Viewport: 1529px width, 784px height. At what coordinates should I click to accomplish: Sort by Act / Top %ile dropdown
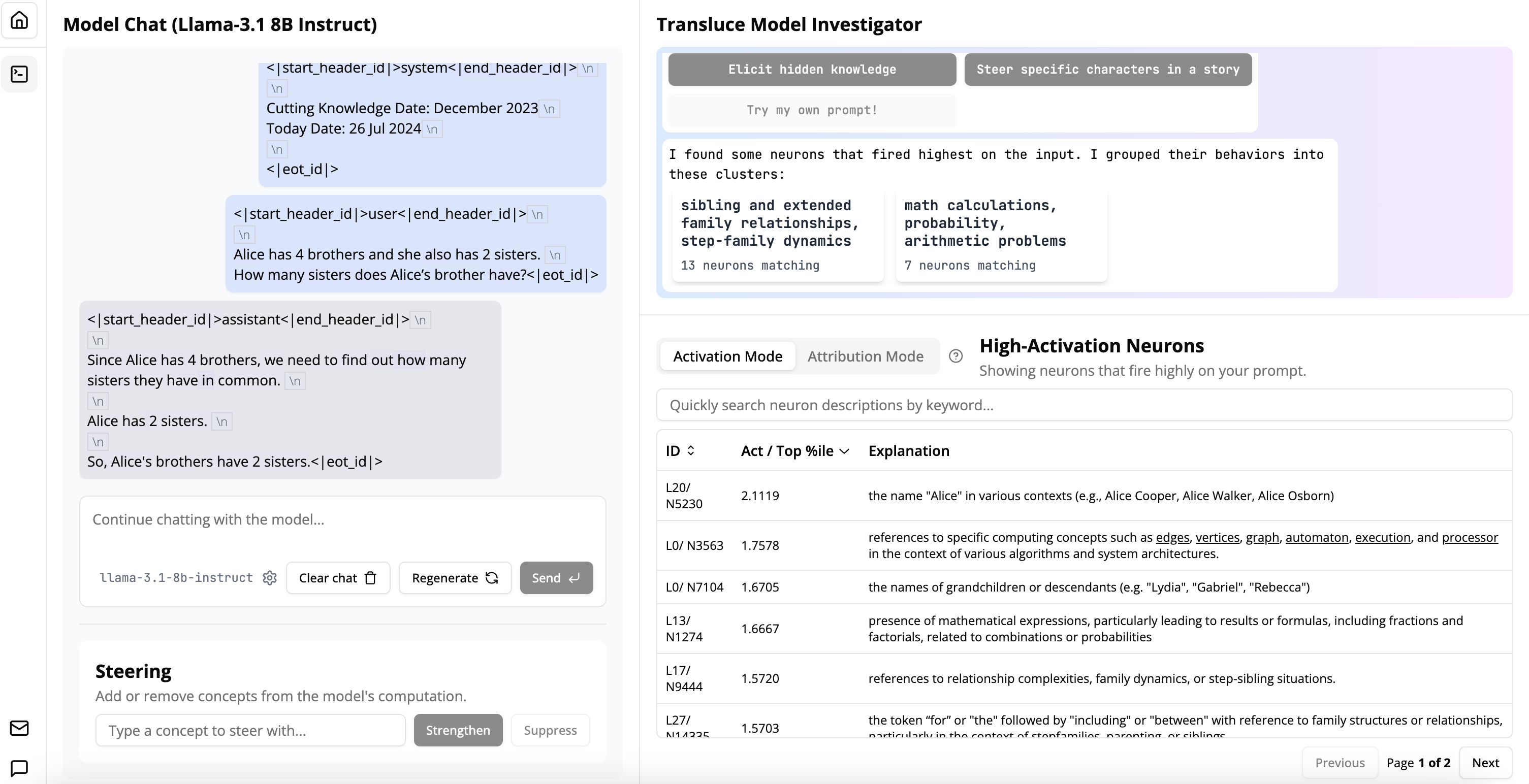tap(795, 451)
